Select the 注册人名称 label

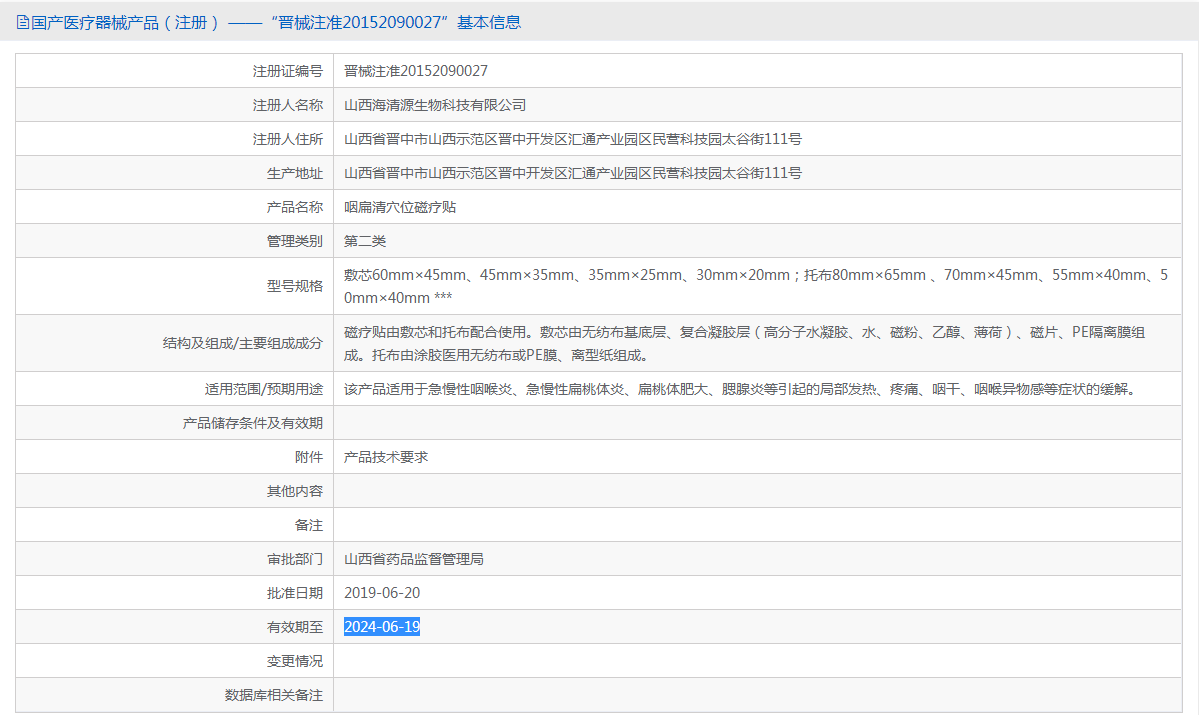(288, 106)
